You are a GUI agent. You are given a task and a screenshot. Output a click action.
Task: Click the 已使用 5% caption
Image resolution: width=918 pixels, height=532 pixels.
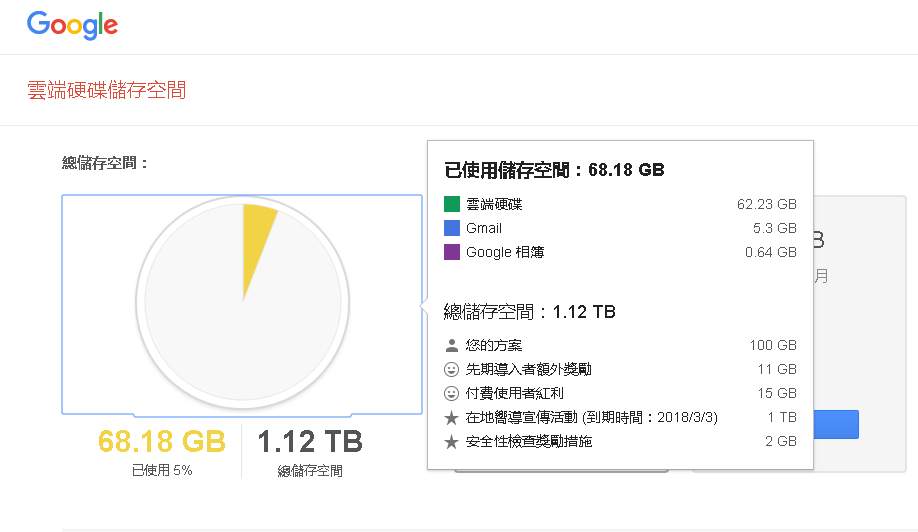point(162,470)
